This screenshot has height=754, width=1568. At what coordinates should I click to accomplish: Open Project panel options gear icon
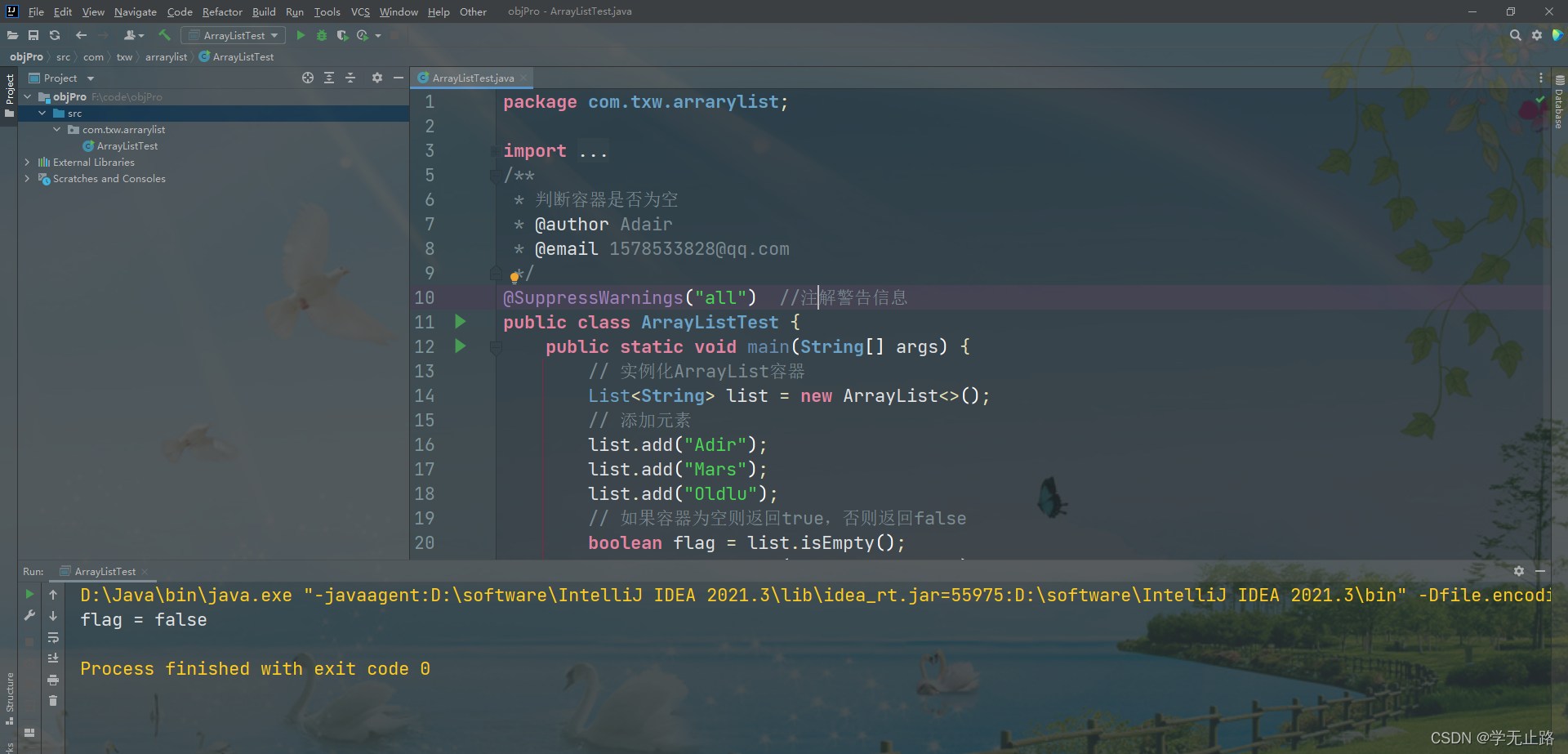point(376,78)
